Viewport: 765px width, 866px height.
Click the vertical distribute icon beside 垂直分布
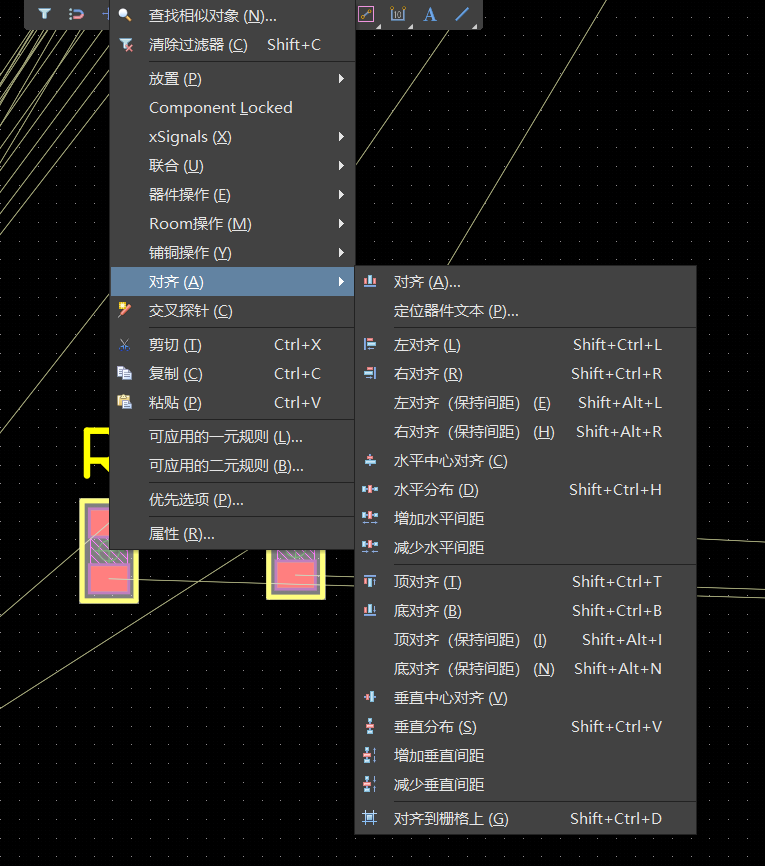(370, 726)
